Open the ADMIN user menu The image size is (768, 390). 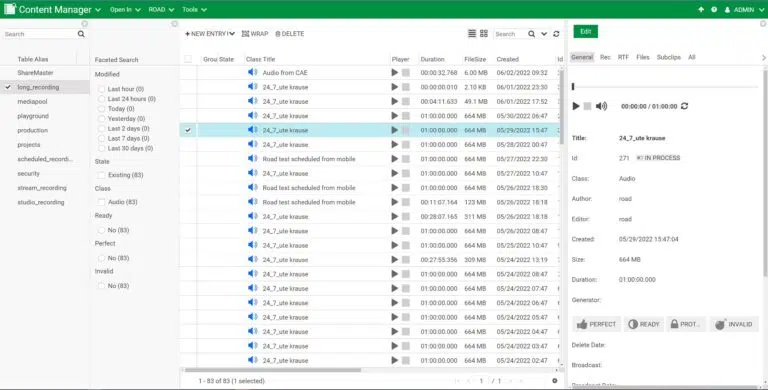pos(744,9)
